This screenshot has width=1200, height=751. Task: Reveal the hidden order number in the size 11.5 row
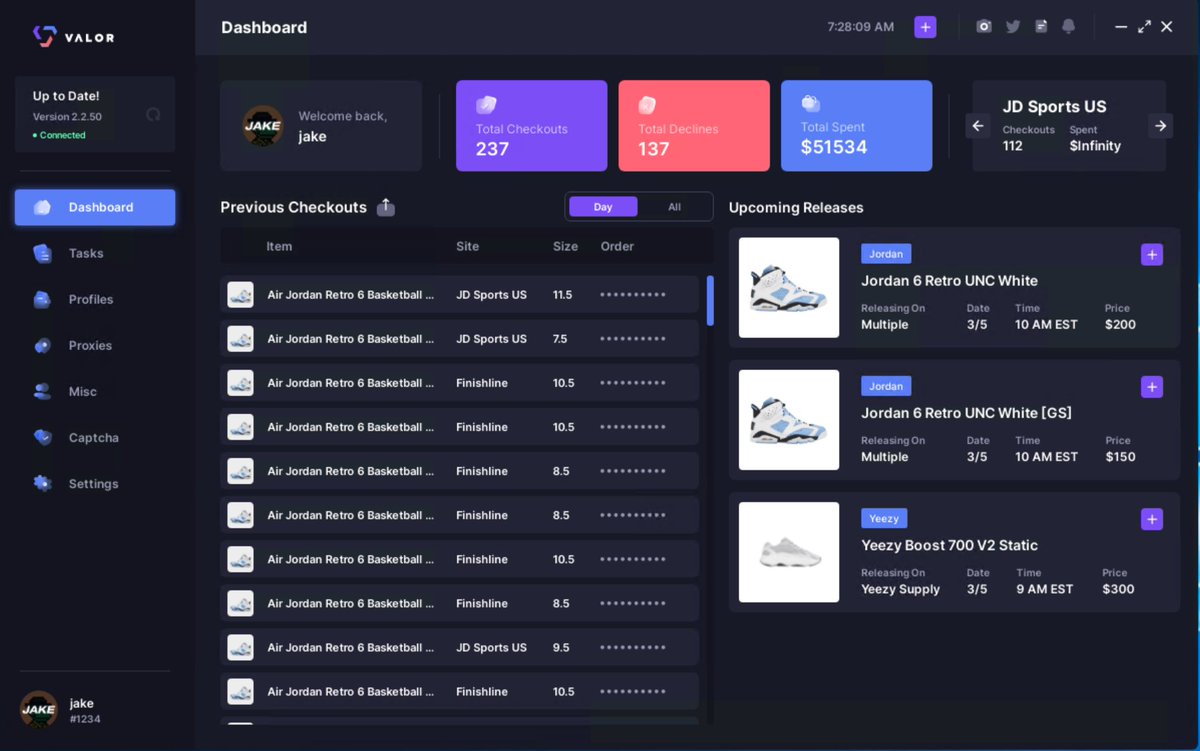click(633, 295)
